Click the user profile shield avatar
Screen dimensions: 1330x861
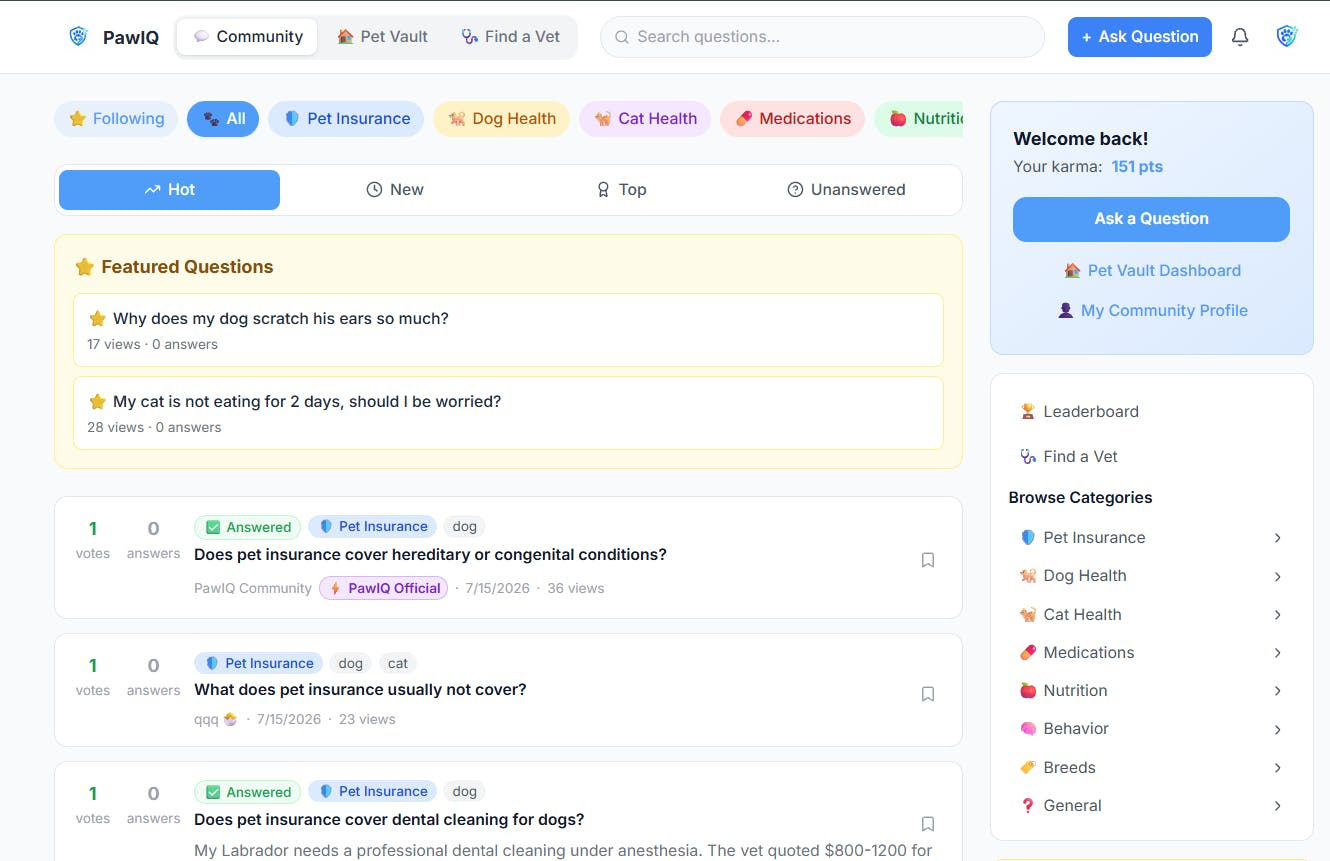[1287, 37]
